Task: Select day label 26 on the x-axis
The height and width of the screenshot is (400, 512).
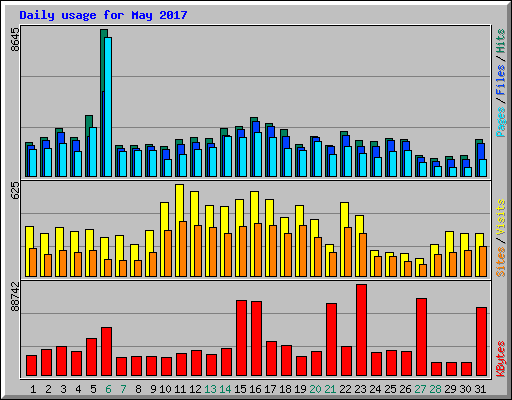Action: (x=405, y=389)
